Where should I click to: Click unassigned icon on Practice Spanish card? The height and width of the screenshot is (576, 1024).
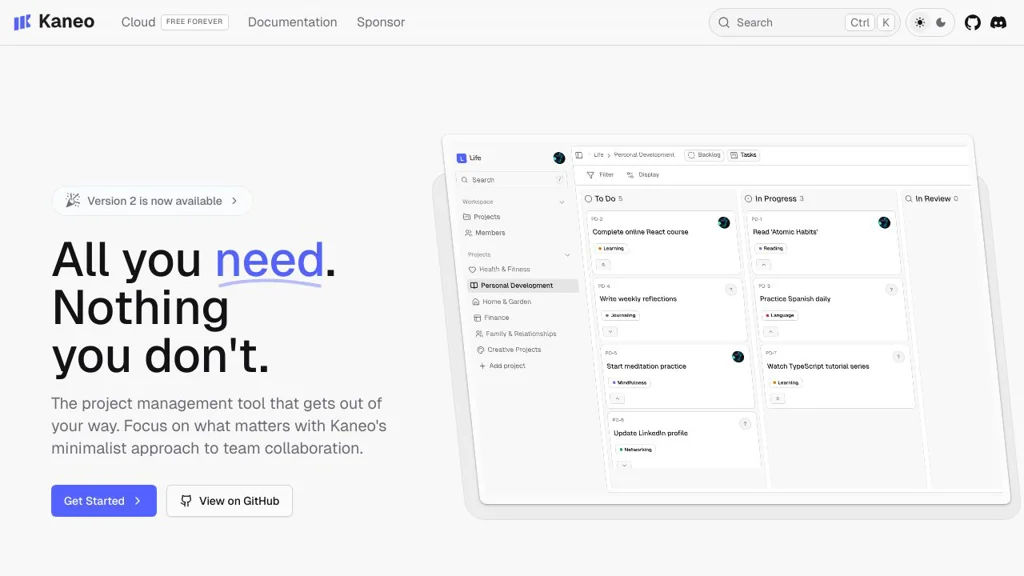point(891,289)
